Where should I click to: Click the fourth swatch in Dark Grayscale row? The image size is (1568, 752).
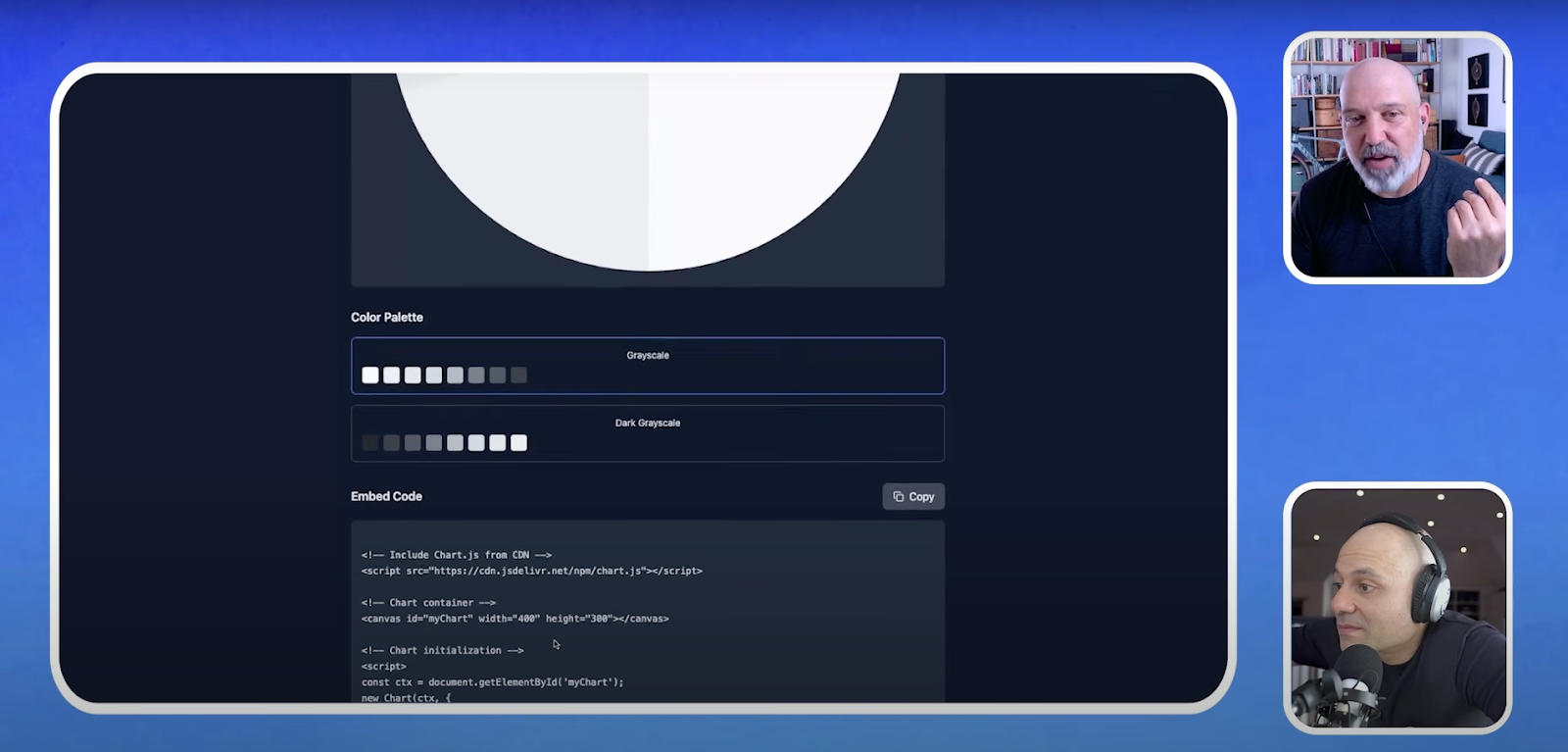pyautogui.click(x=434, y=443)
